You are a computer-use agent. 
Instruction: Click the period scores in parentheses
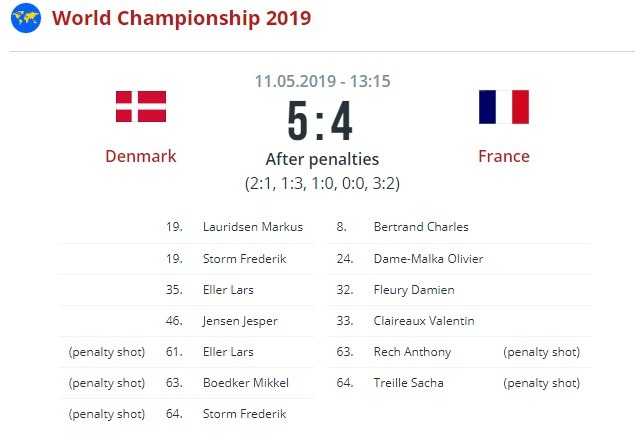tap(321, 183)
